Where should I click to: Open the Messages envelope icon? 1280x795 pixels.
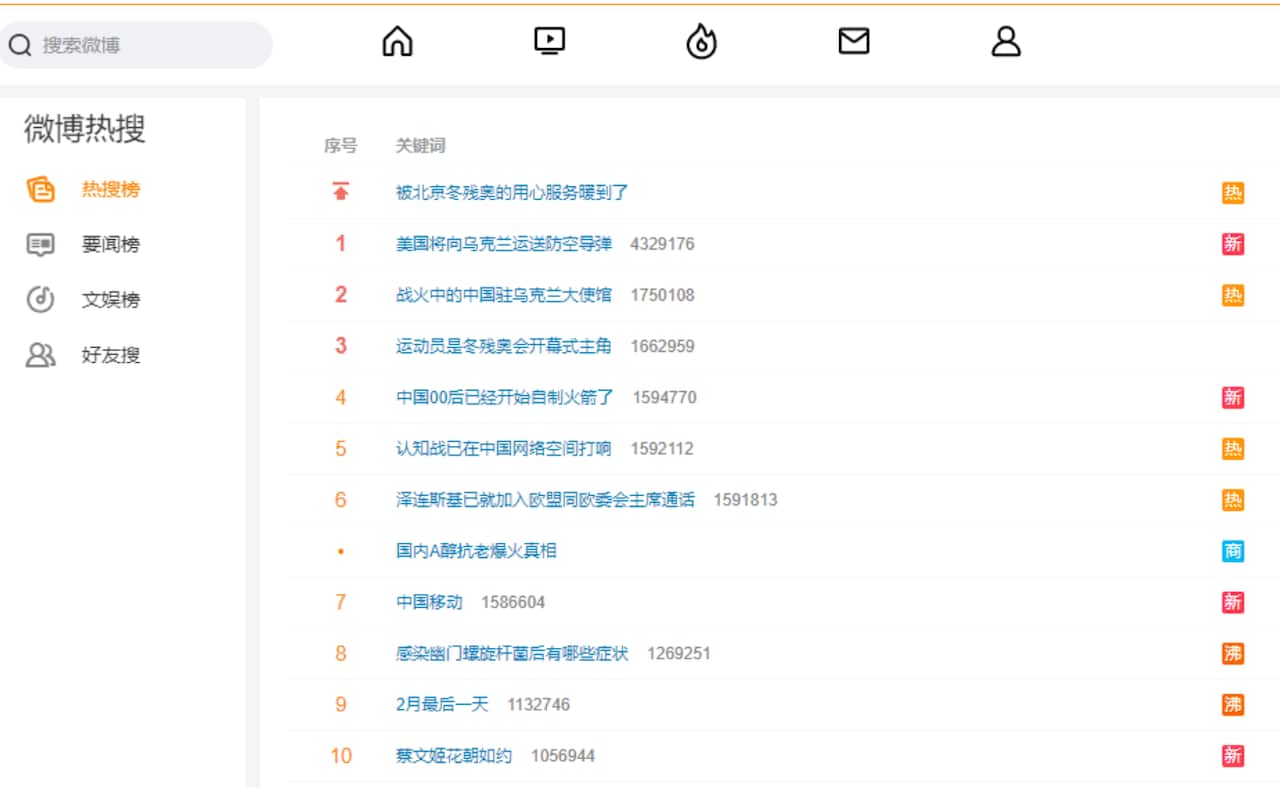coord(853,42)
